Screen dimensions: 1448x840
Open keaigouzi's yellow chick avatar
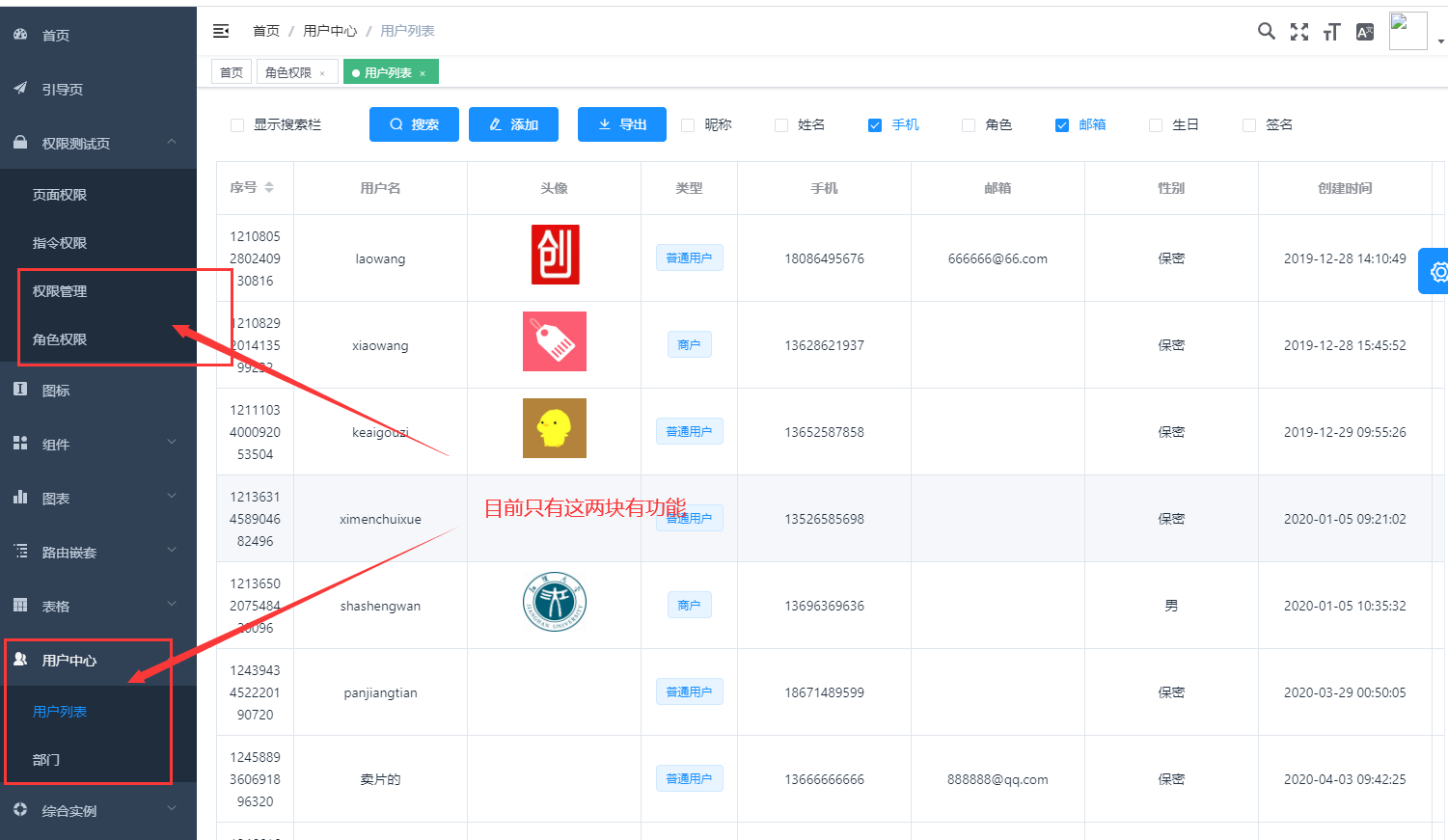click(555, 428)
